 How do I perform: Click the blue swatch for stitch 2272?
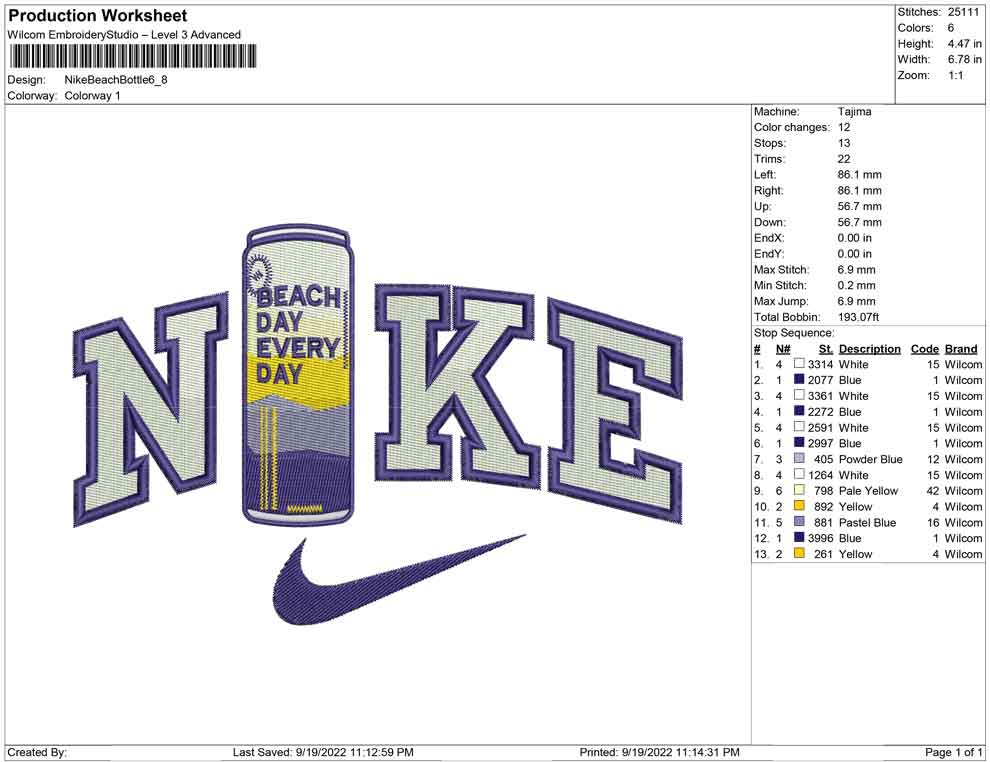click(x=799, y=411)
